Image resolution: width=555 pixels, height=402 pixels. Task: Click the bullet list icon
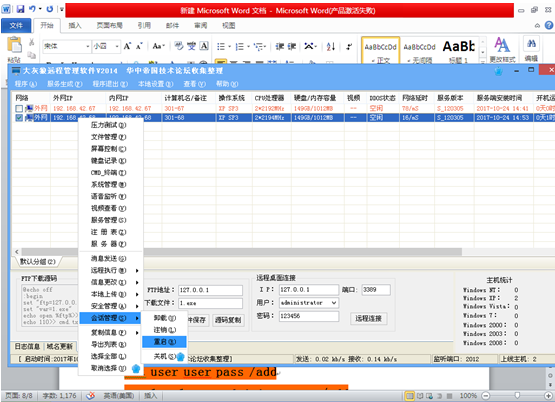pyautogui.click(x=221, y=46)
